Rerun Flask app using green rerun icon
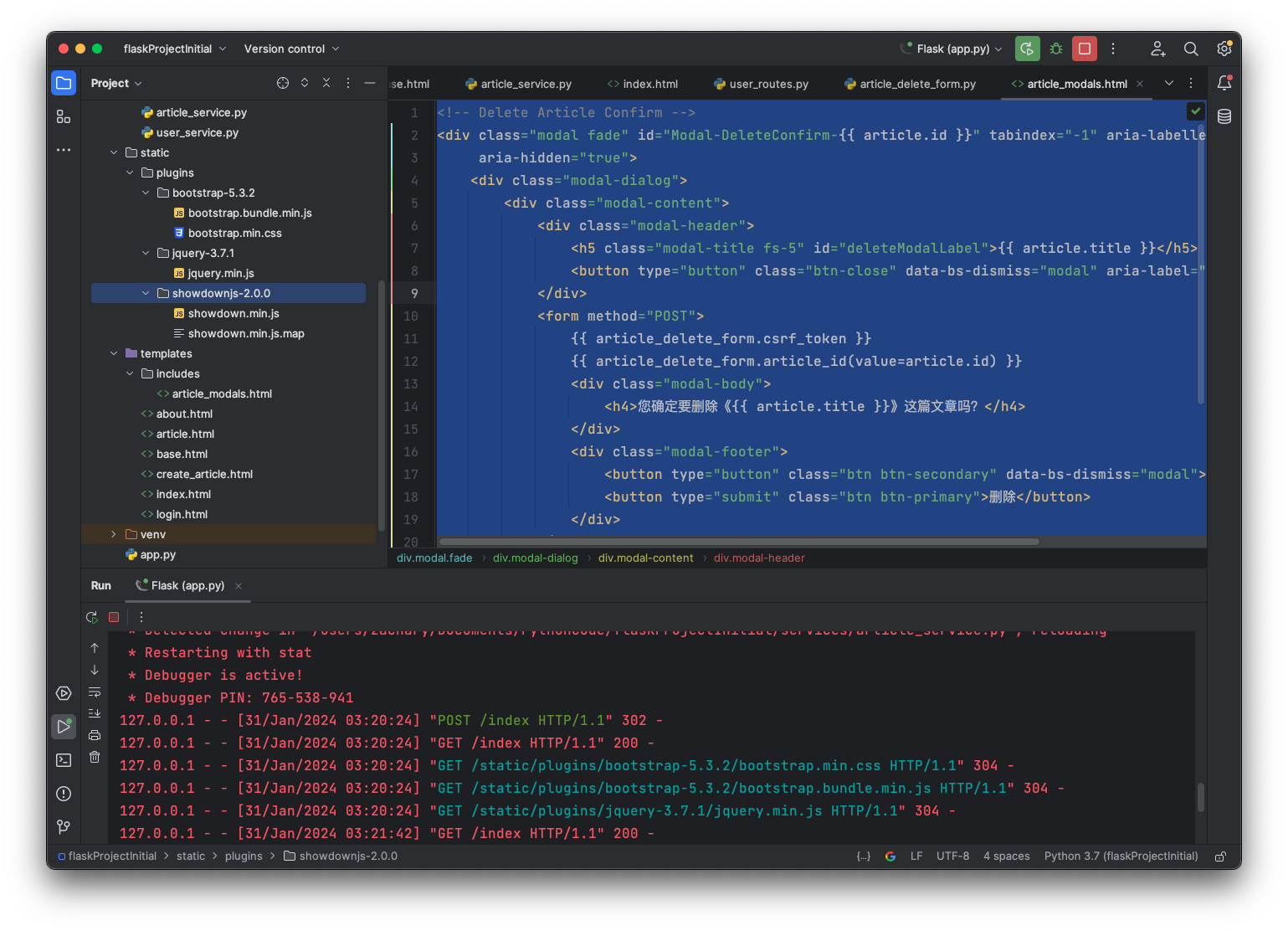 pos(1028,49)
